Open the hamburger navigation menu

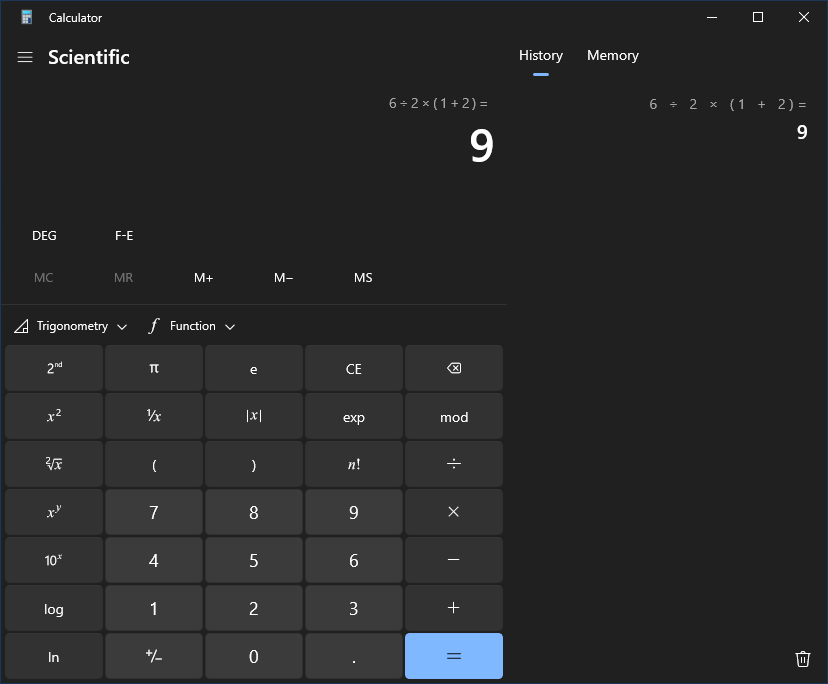pos(25,57)
